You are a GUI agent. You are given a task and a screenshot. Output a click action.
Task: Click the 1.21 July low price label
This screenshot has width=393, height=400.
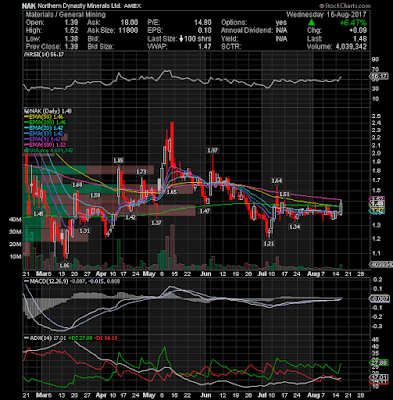(x=269, y=243)
